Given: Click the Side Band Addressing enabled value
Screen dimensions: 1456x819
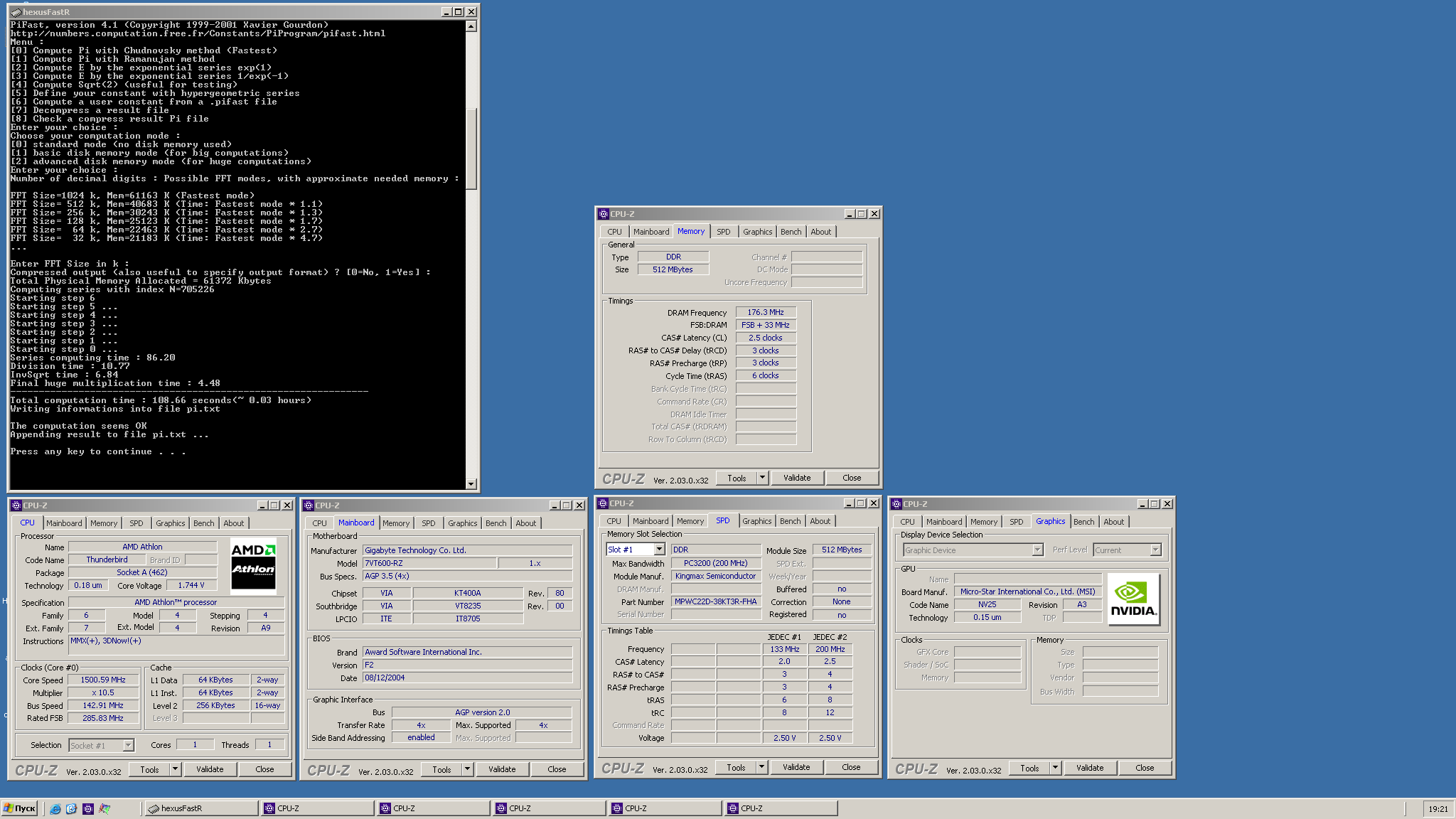Looking at the screenshot, I should click(x=421, y=737).
